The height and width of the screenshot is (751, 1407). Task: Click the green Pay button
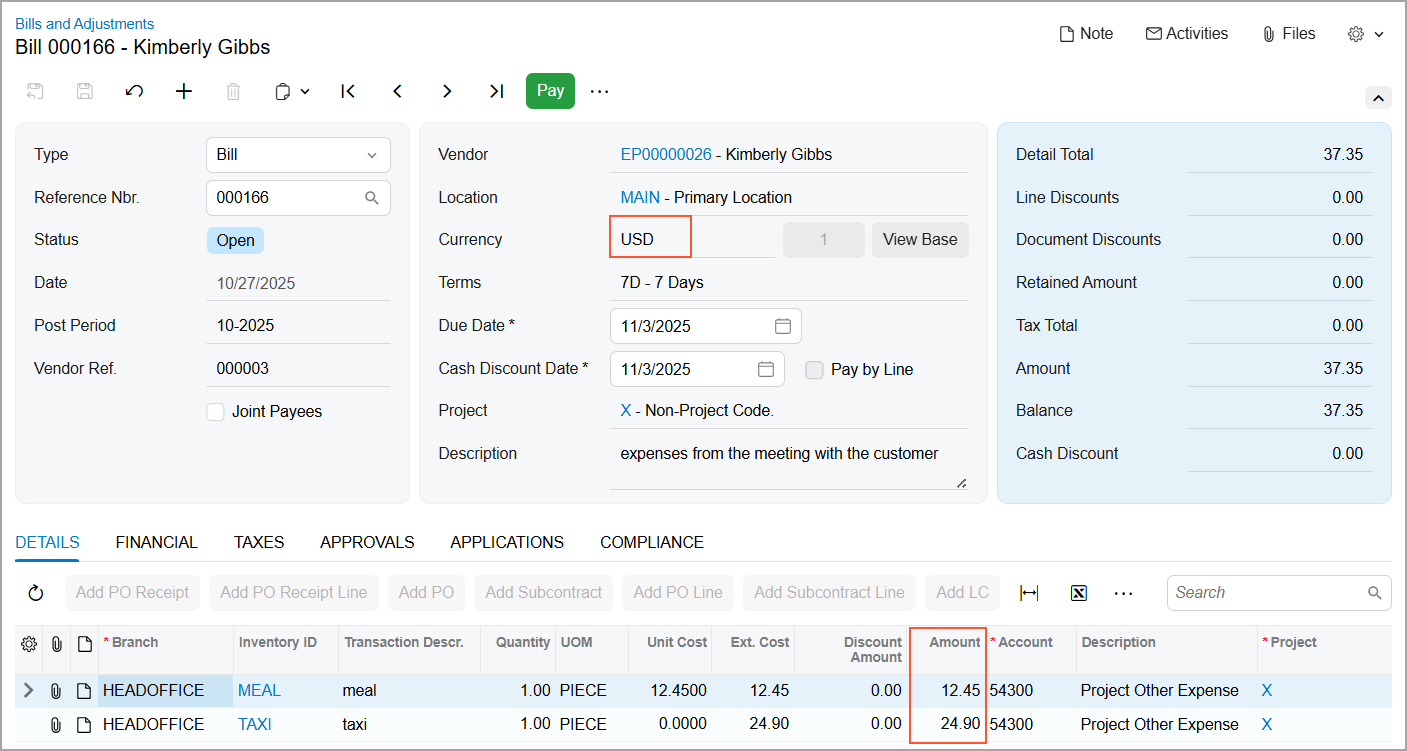coord(550,91)
